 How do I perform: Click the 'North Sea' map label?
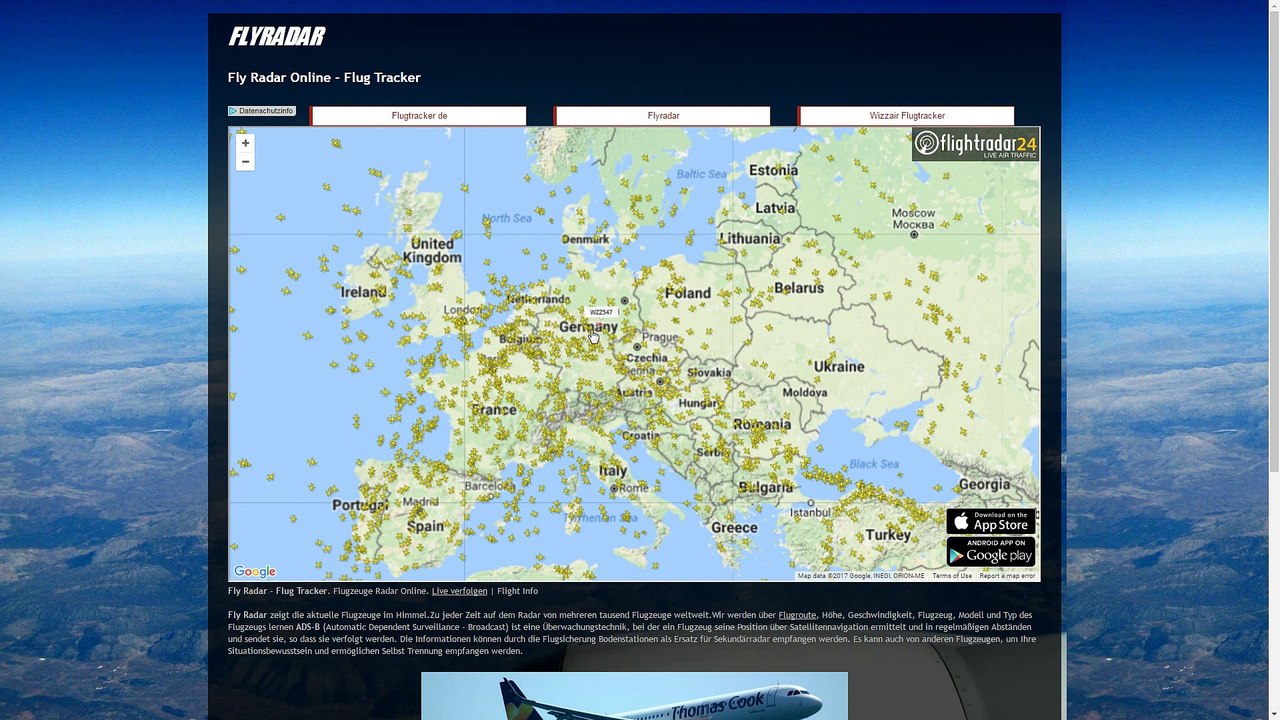tap(507, 218)
